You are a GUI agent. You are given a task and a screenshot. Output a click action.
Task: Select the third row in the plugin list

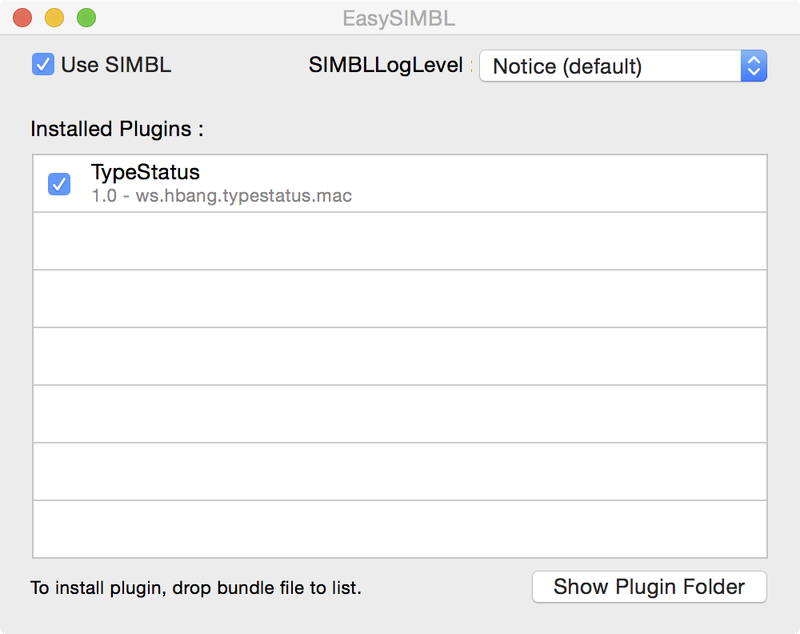400,299
